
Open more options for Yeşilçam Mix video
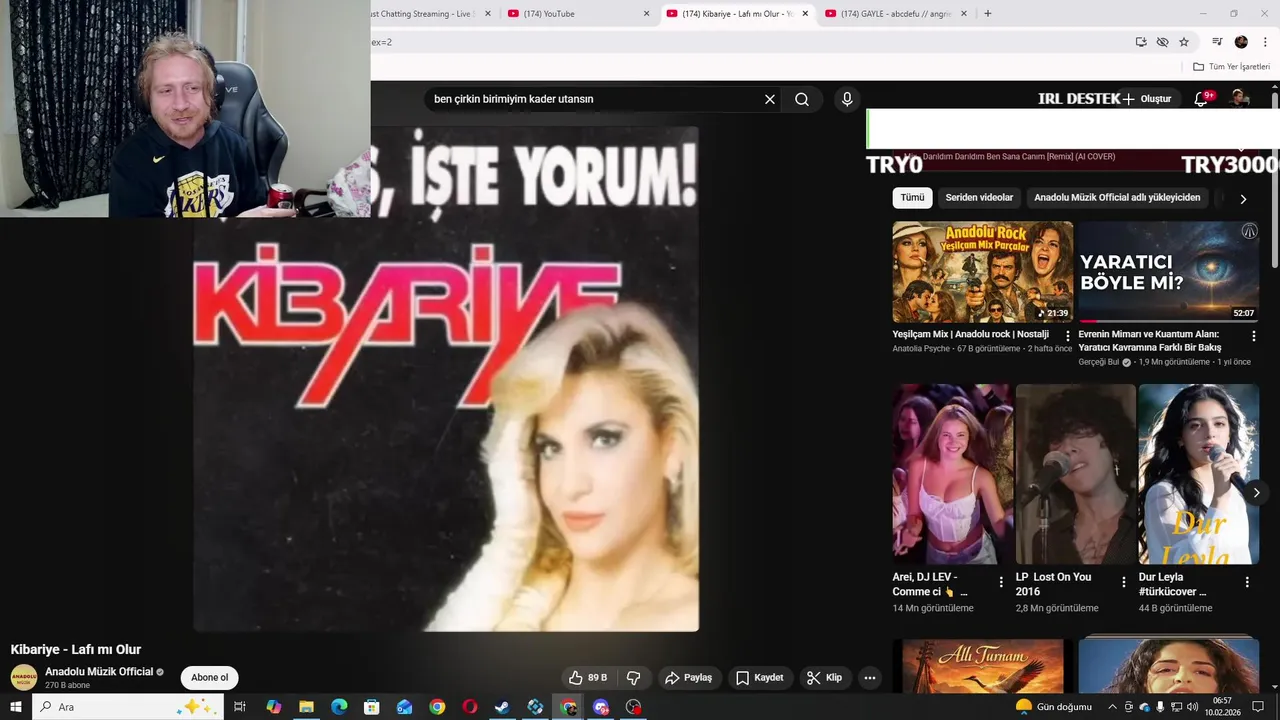coord(1067,336)
